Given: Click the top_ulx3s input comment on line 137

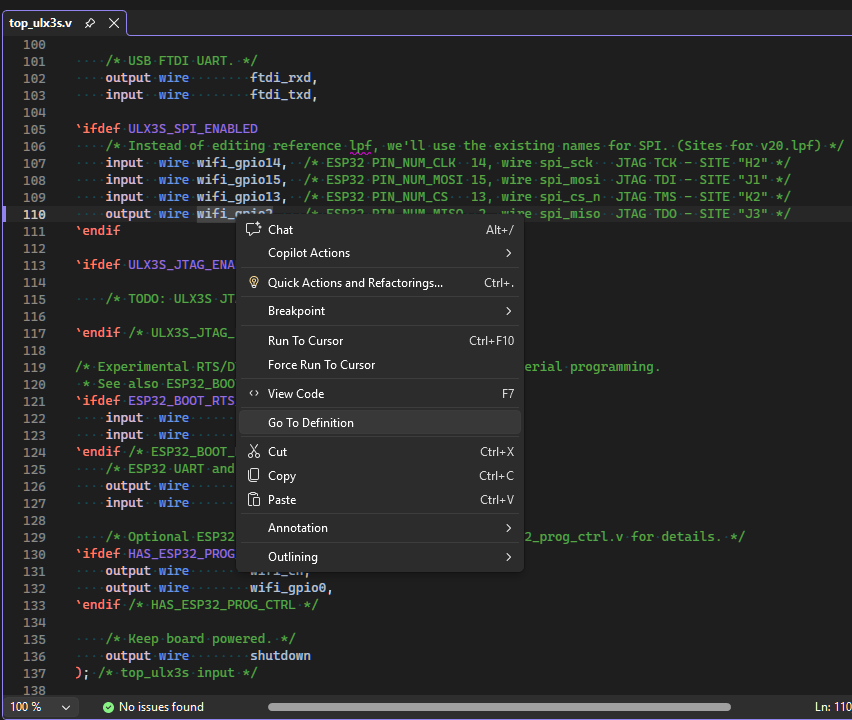Looking at the screenshot, I should [x=178, y=673].
